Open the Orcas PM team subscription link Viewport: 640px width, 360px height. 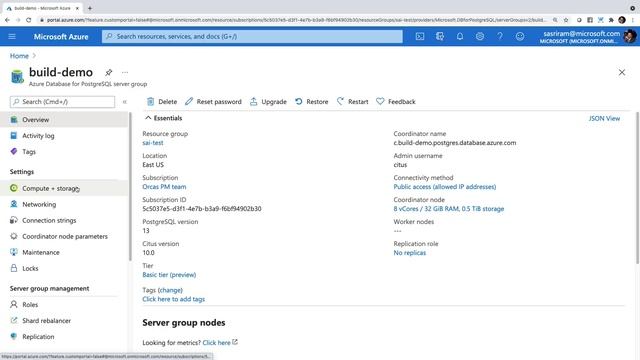click(164, 187)
